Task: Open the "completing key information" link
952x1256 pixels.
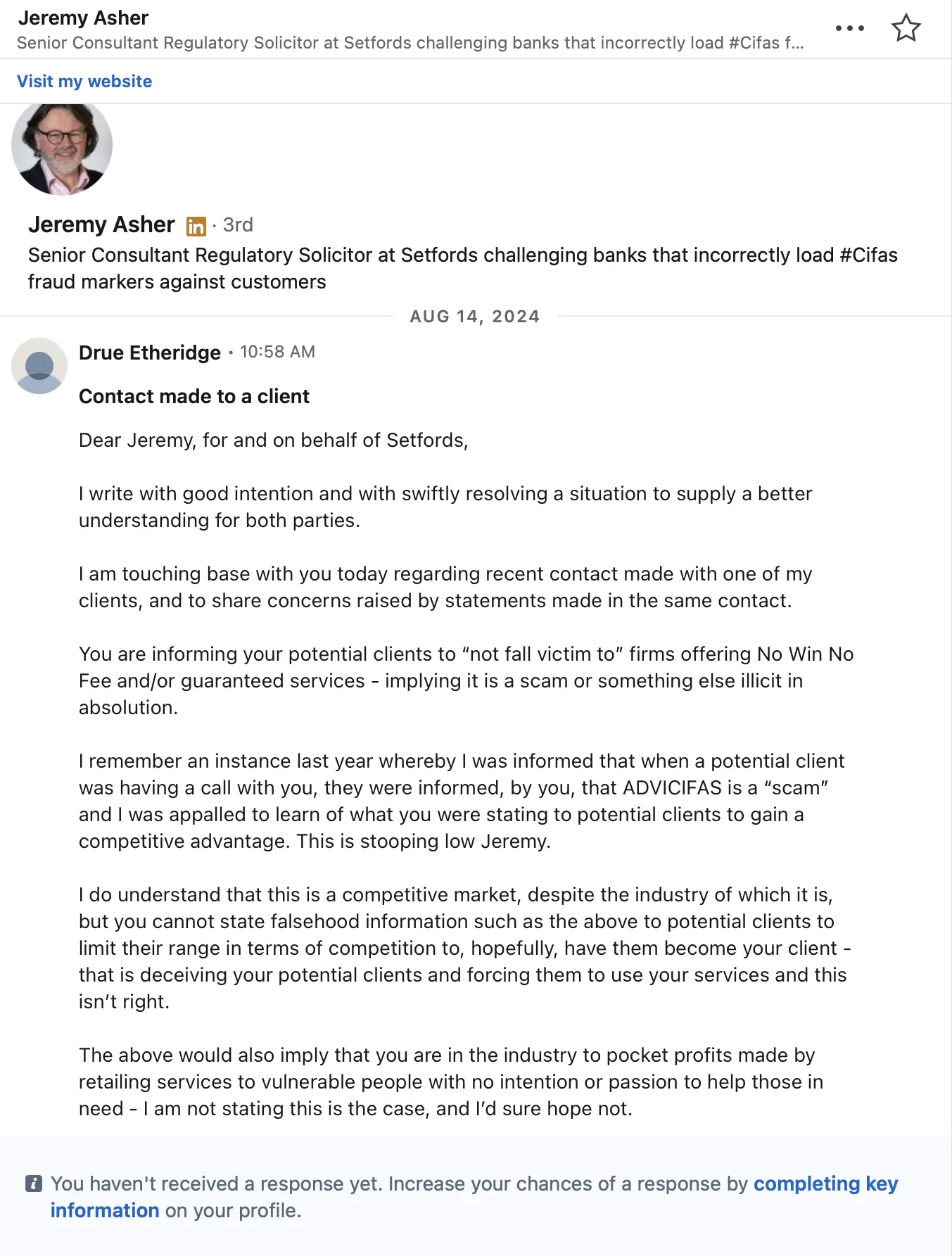Action: (825, 1184)
